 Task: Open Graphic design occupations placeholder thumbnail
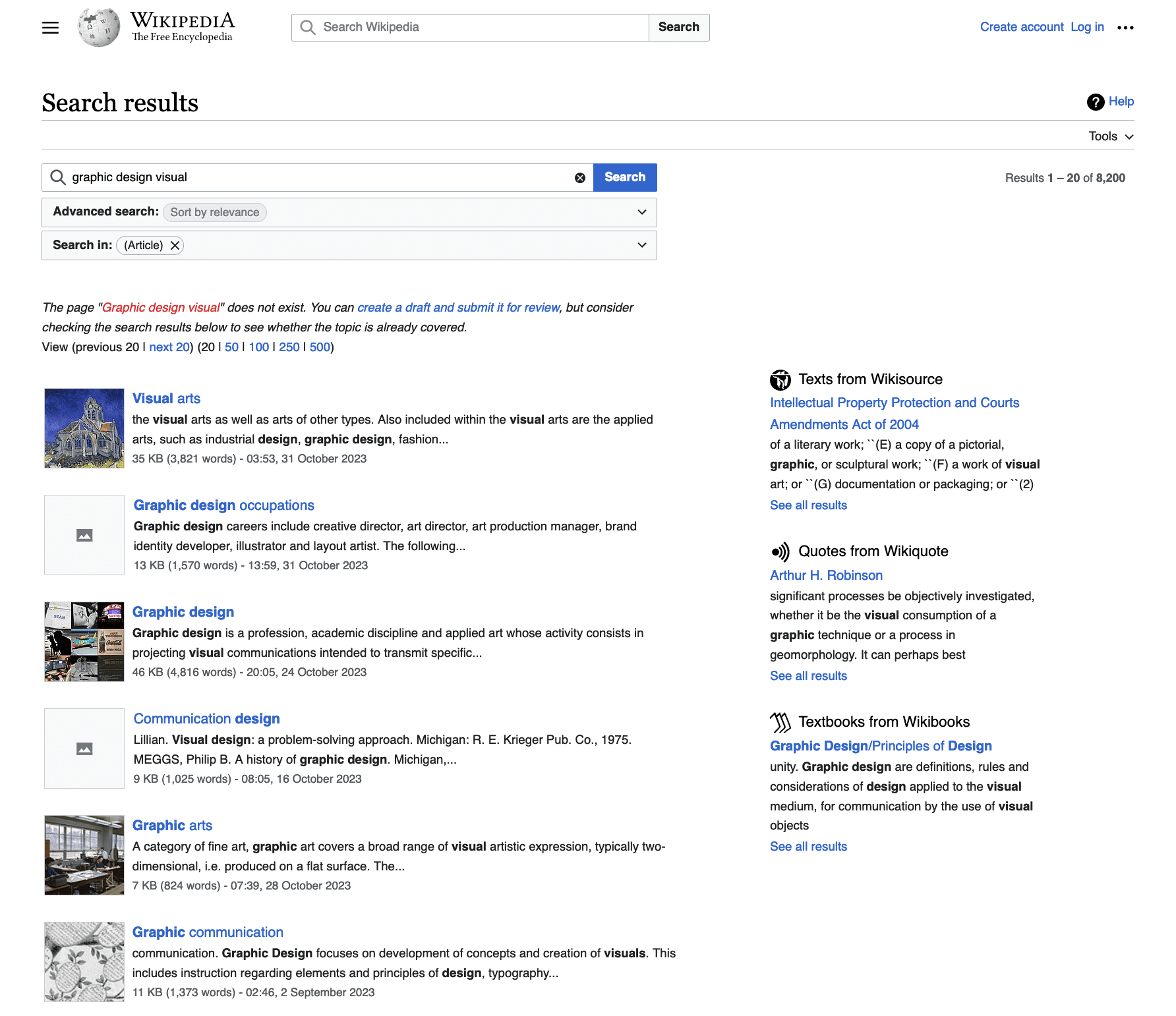pyautogui.click(x=84, y=535)
